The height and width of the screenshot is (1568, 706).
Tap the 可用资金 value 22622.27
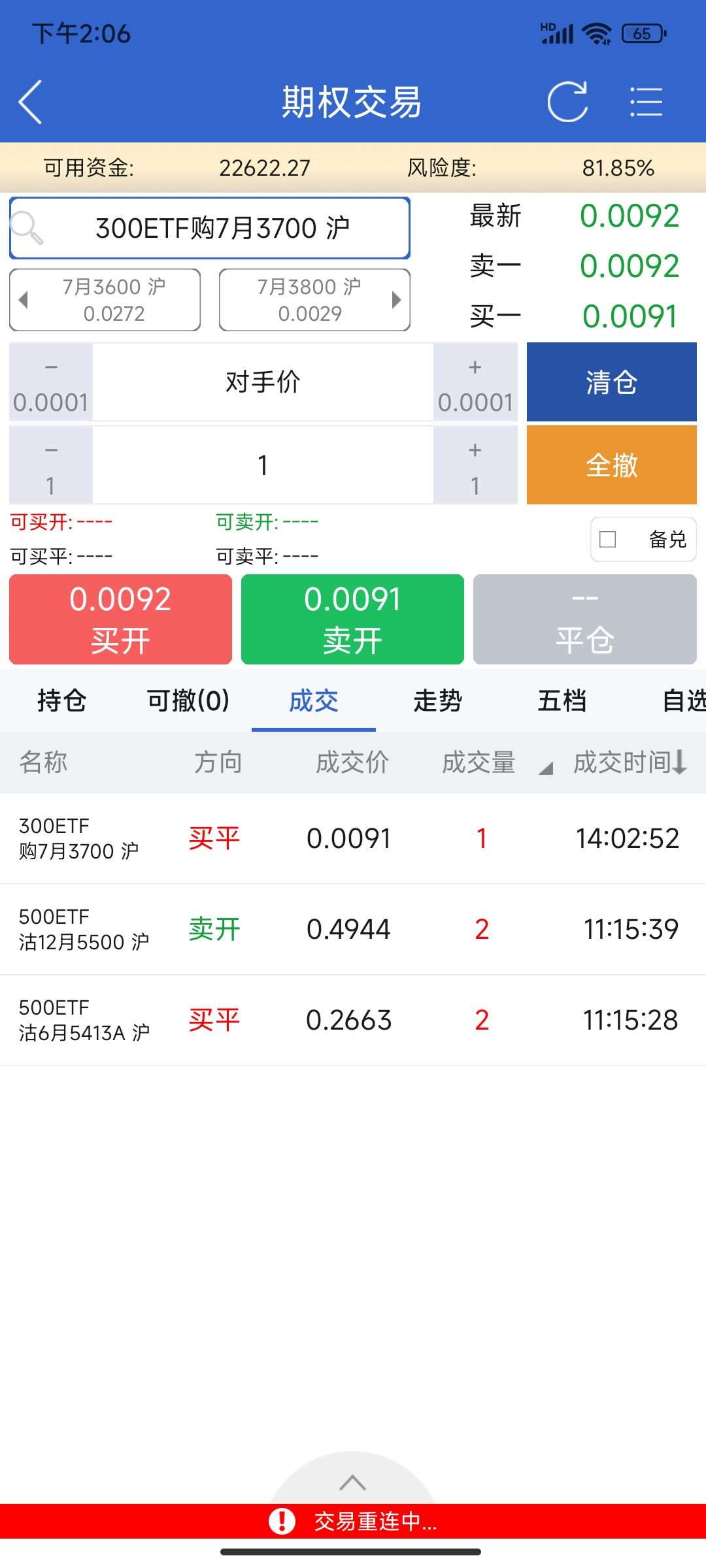[x=265, y=168]
